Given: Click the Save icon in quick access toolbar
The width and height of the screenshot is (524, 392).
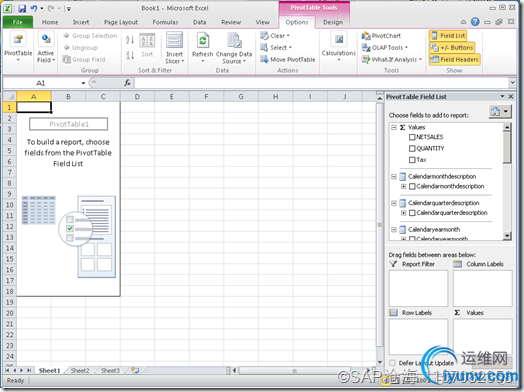Looking at the screenshot, I should click(22, 8).
